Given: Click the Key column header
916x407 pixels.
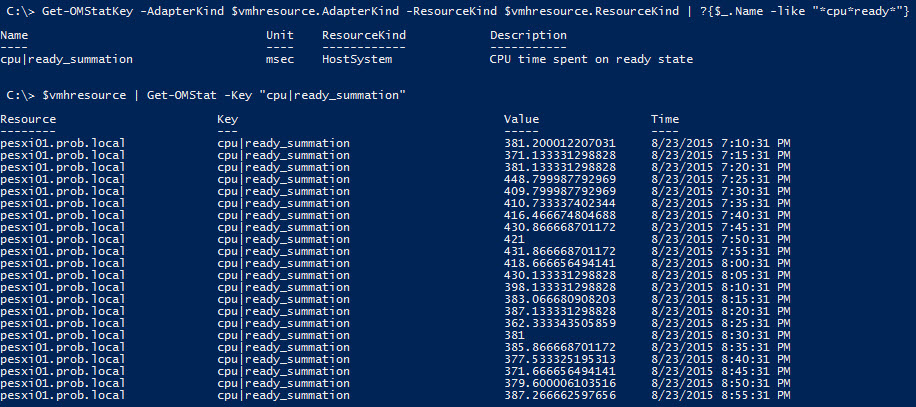Looking at the screenshot, I should click(x=227, y=119).
